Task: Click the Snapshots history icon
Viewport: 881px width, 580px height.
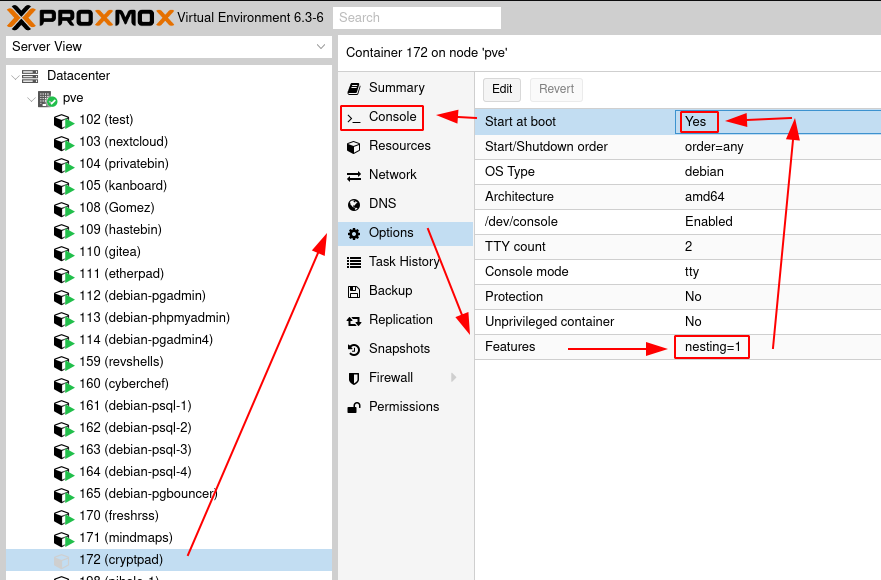Action: (353, 350)
